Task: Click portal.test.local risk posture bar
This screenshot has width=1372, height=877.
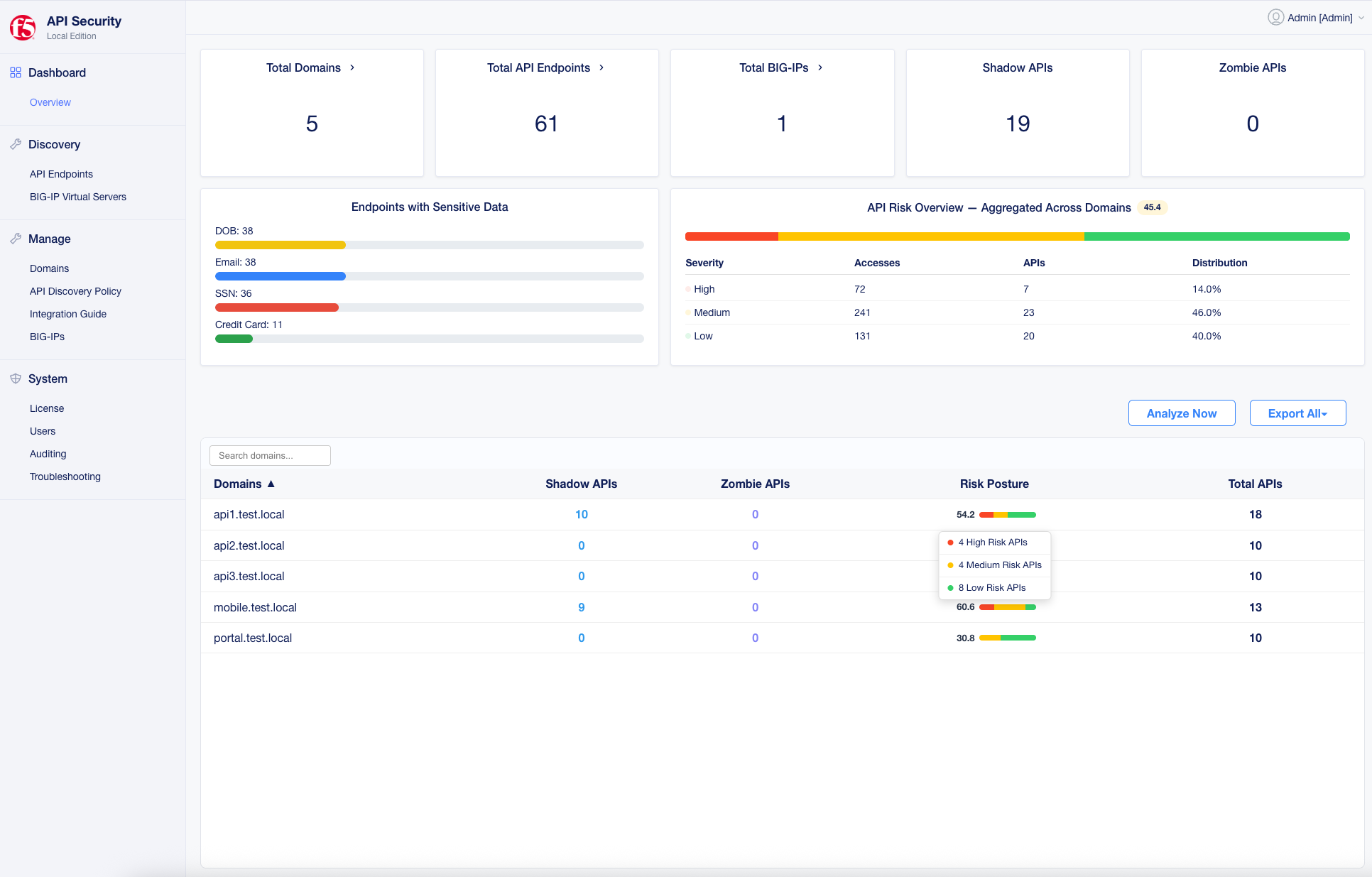Action: tap(1007, 638)
